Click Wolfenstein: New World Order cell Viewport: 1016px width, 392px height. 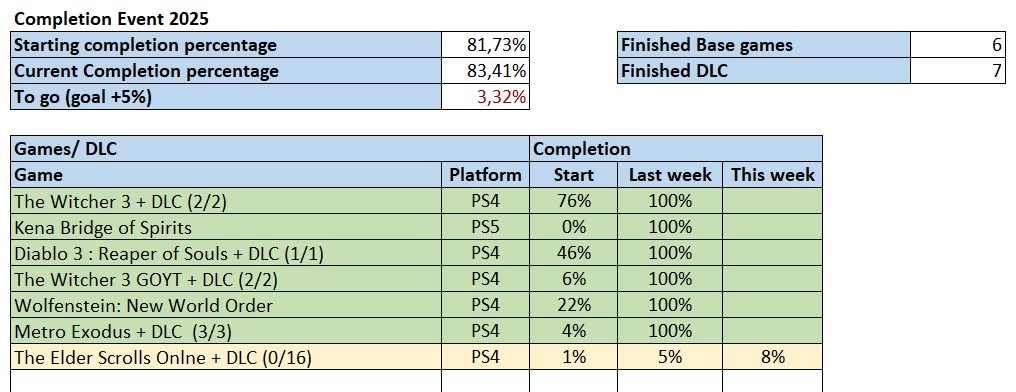click(x=226, y=305)
